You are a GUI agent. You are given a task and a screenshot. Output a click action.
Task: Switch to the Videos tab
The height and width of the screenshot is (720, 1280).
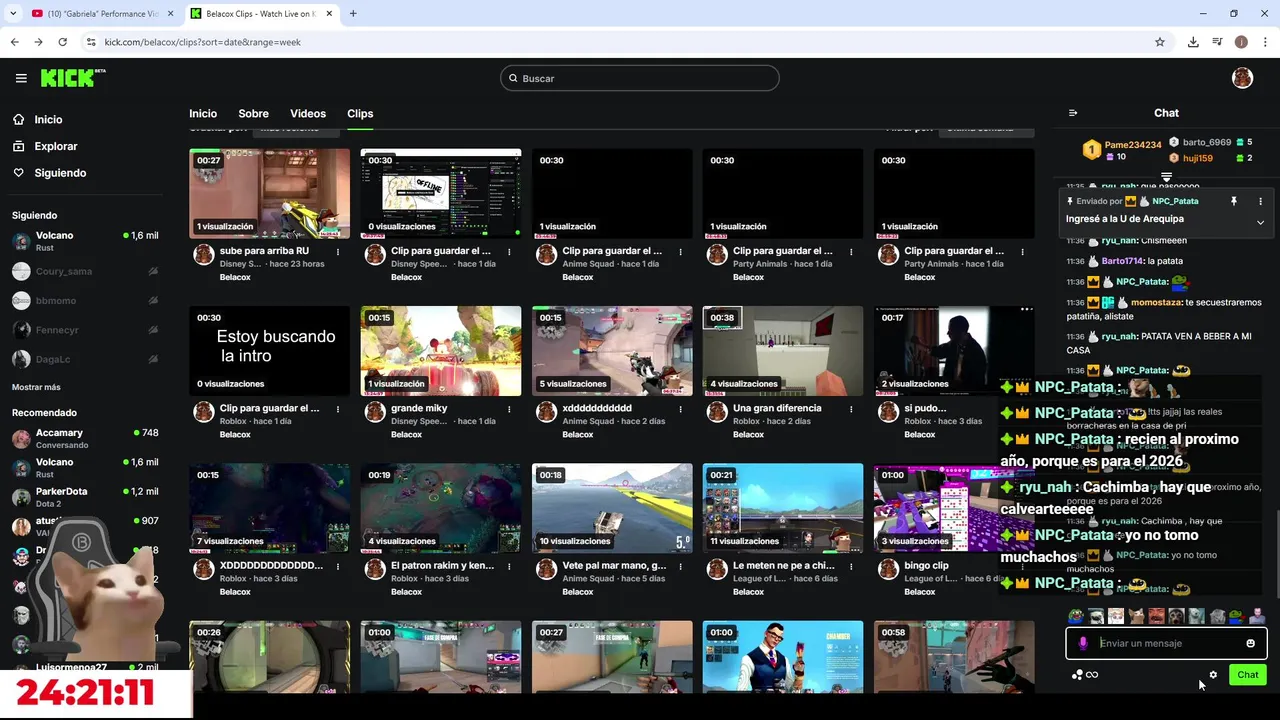coord(308,114)
